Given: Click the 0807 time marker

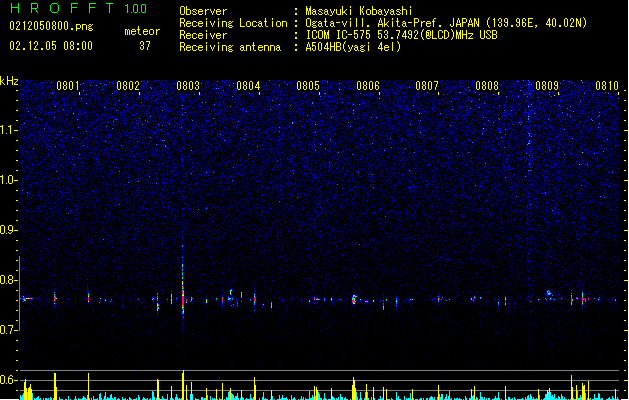Looking at the screenshot, I should [427, 86].
